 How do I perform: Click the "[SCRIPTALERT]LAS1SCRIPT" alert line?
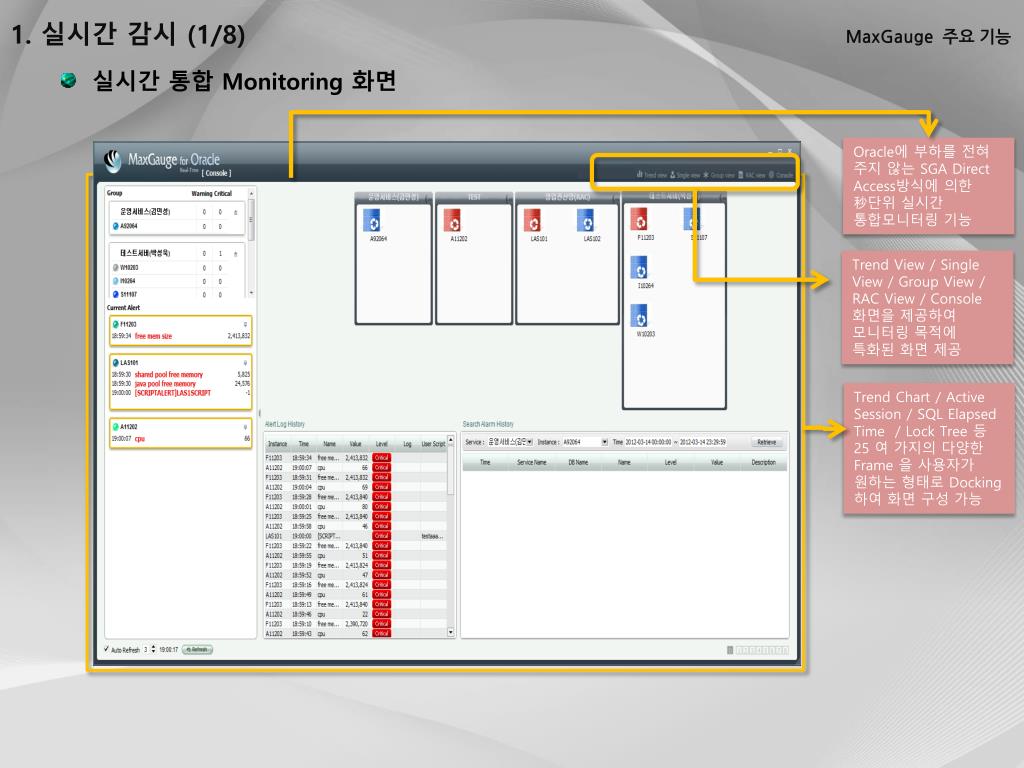[x=172, y=393]
